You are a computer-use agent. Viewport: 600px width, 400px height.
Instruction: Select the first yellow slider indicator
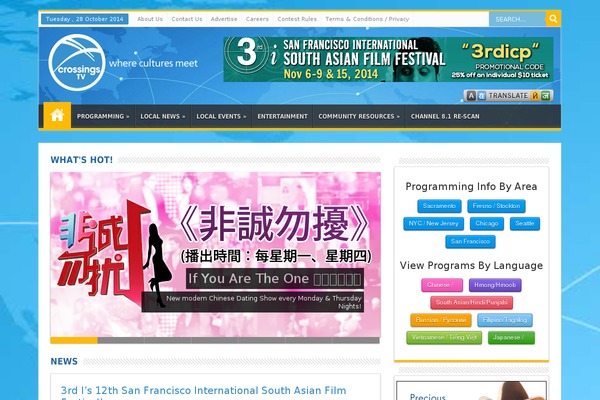pos(74,340)
